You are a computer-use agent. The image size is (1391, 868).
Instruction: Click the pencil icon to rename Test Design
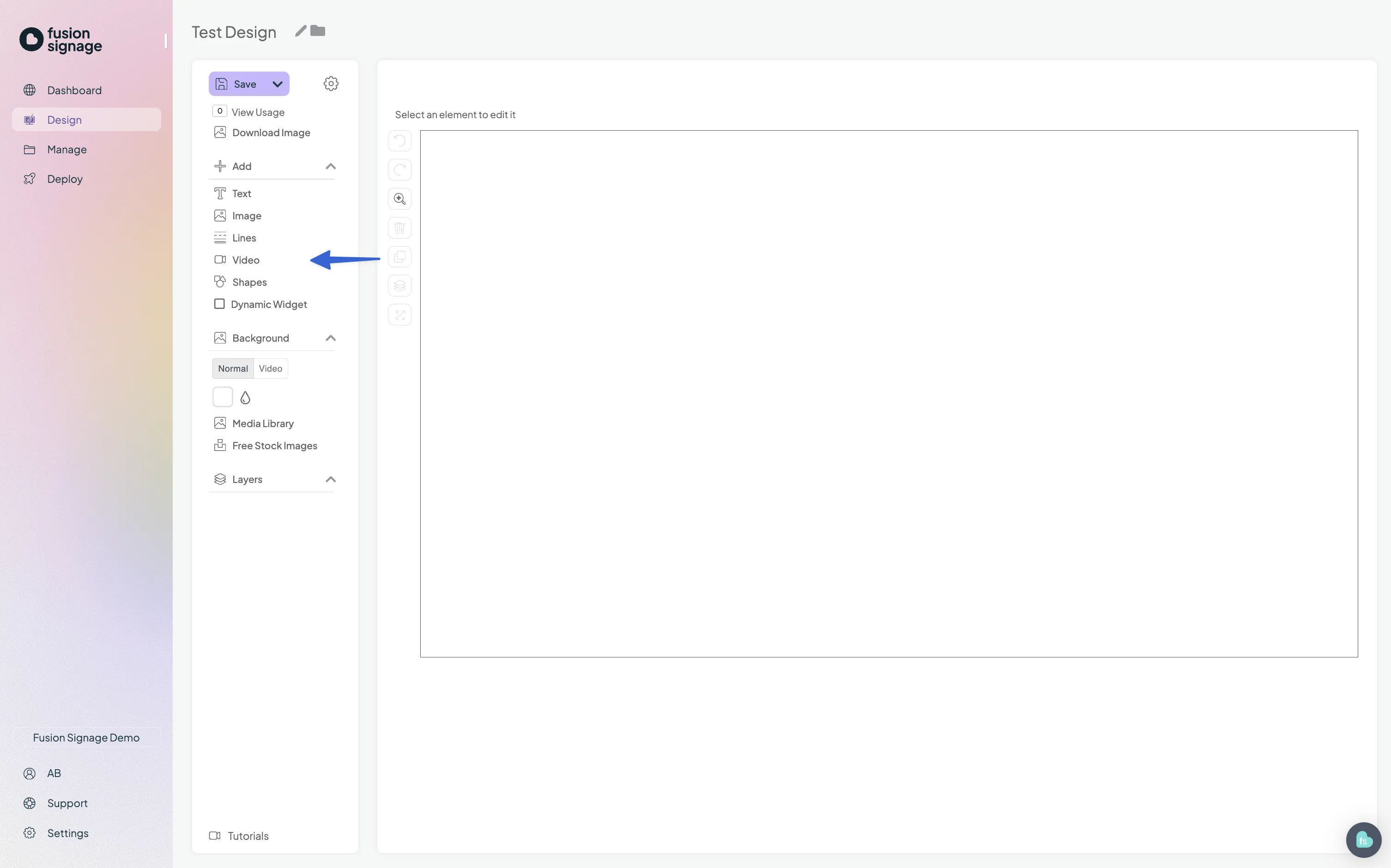(x=301, y=31)
